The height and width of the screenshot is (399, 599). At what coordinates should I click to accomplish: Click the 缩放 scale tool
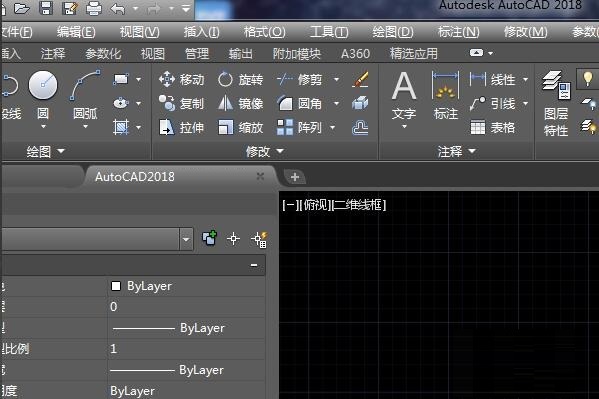(241, 127)
